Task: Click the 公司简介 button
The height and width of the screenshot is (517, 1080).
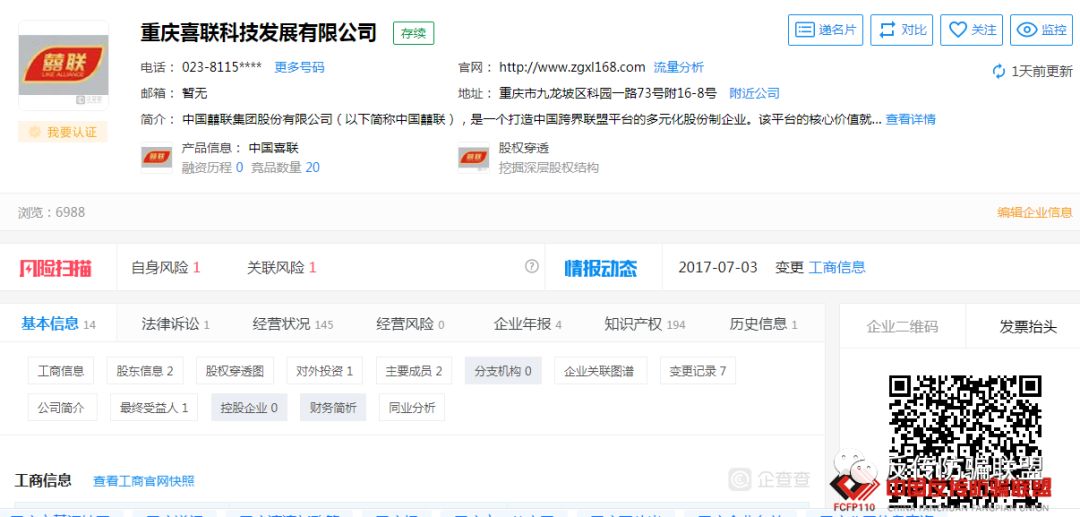Action: [63, 408]
